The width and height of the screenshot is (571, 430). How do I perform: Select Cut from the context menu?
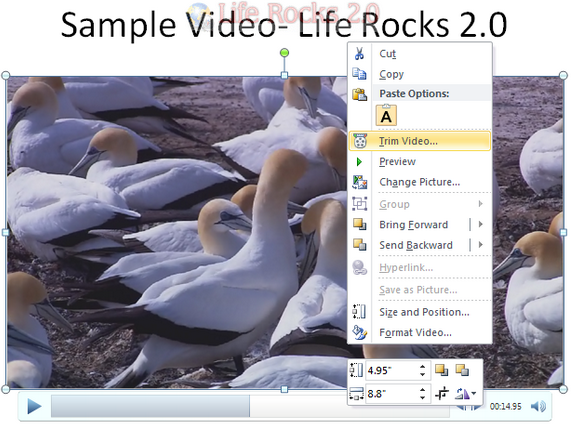(x=420, y=54)
